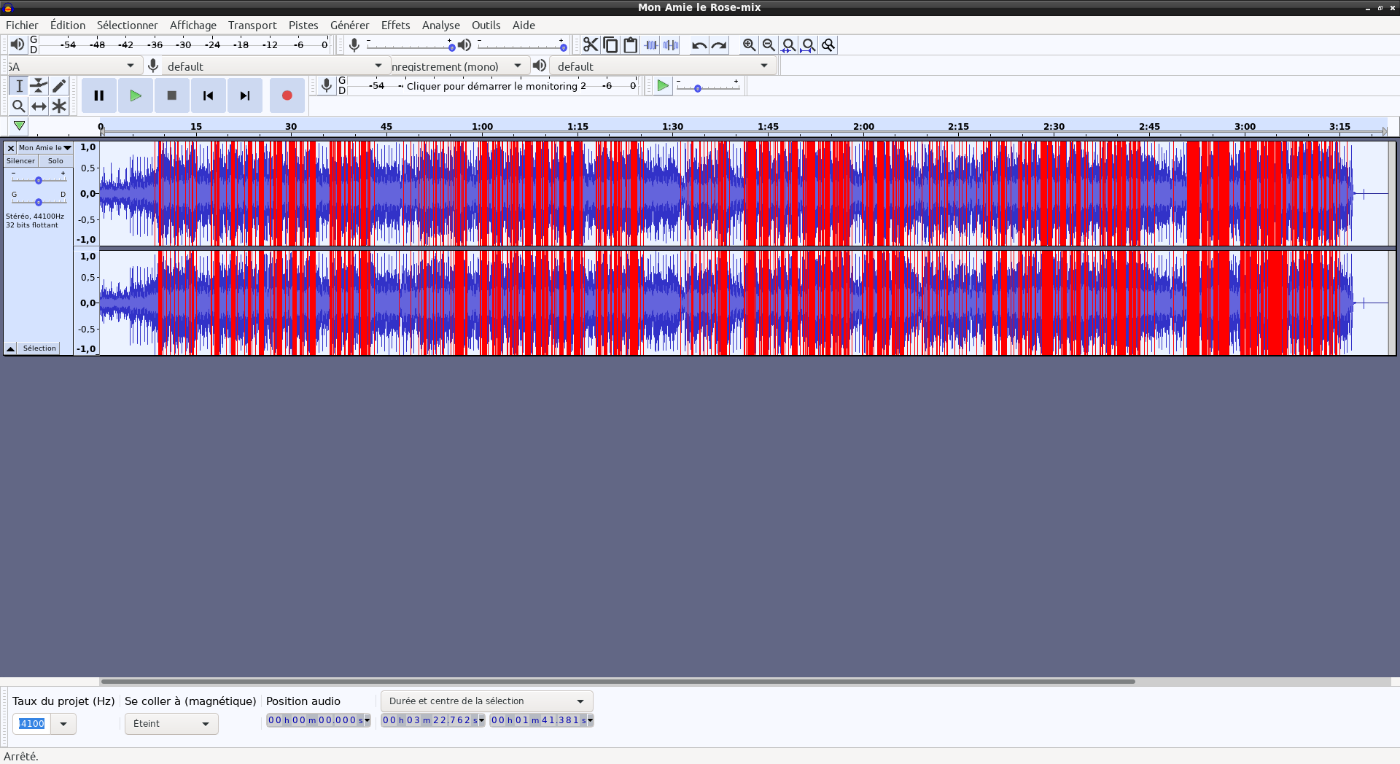Stop playback with the Stop button
Screen dimensions: 1400x764
coord(172,96)
